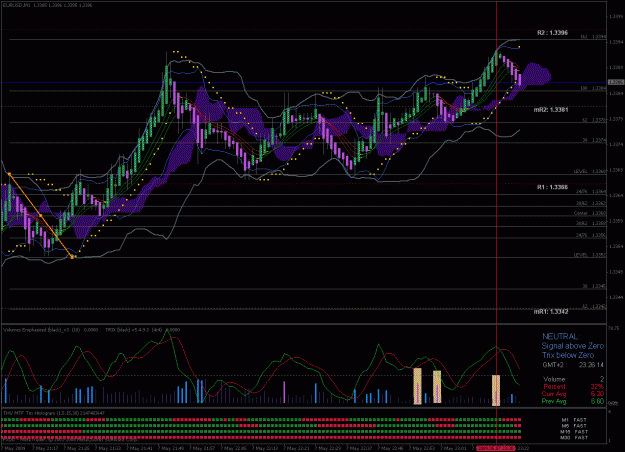Select the orange trendline on the chart
This screenshot has width=625, height=452.
pyautogui.click(x=40, y=216)
